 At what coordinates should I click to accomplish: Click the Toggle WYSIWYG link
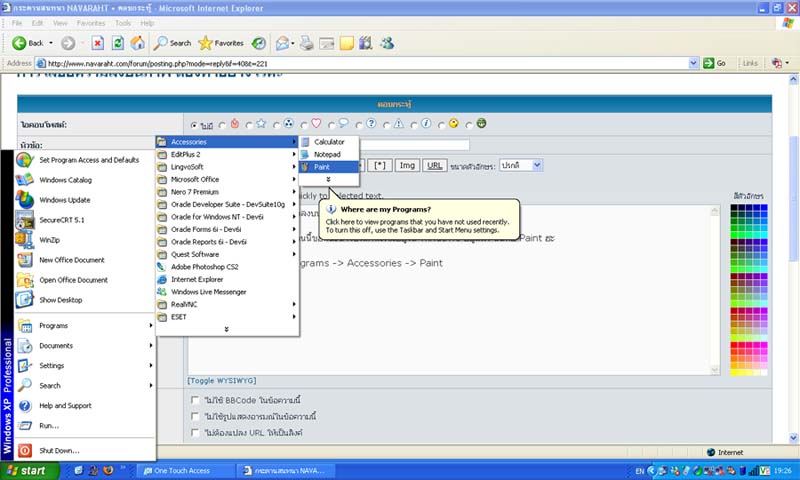(x=221, y=381)
